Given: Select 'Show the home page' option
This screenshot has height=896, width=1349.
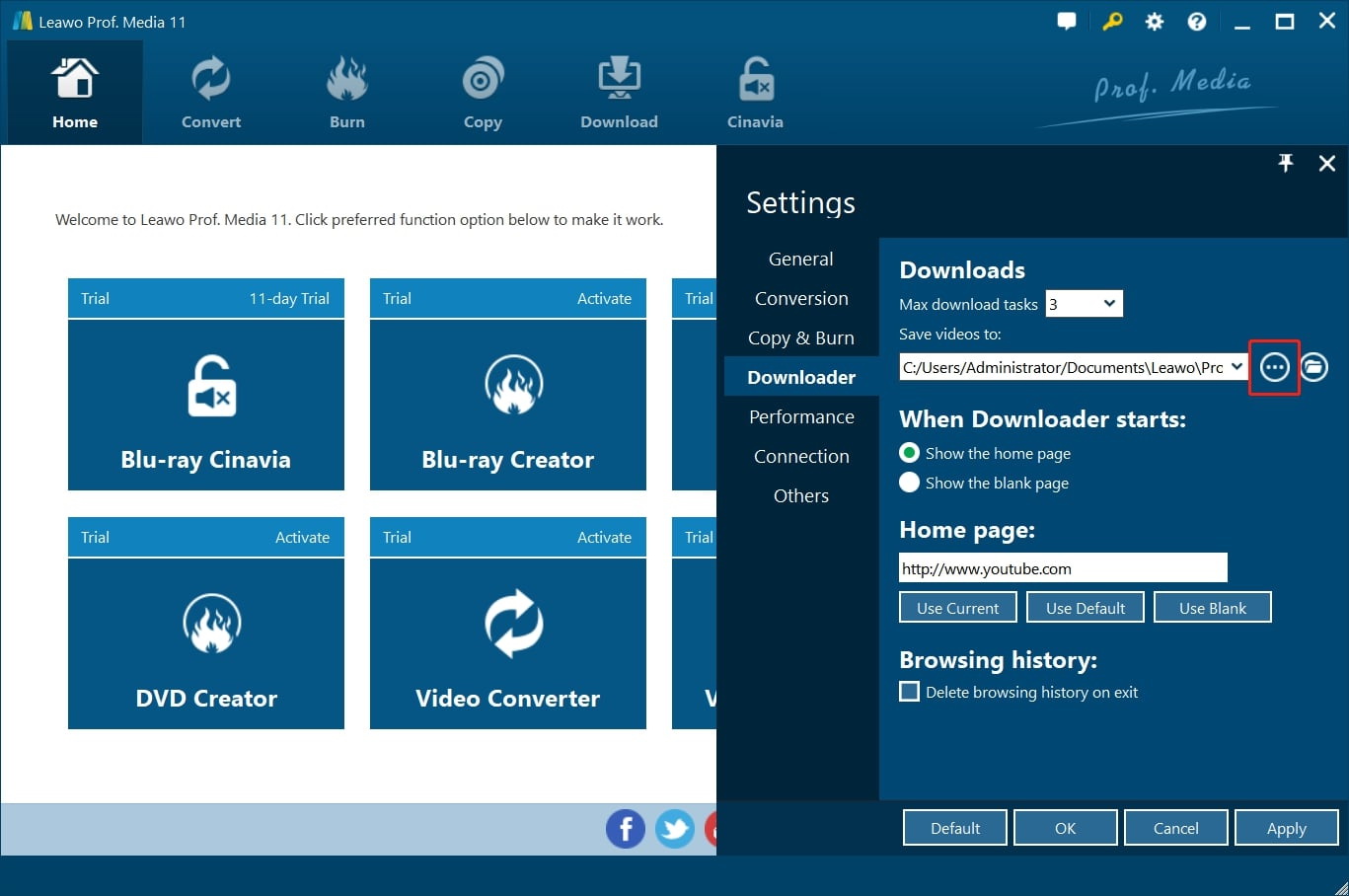Looking at the screenshot, I should [910, 453].
